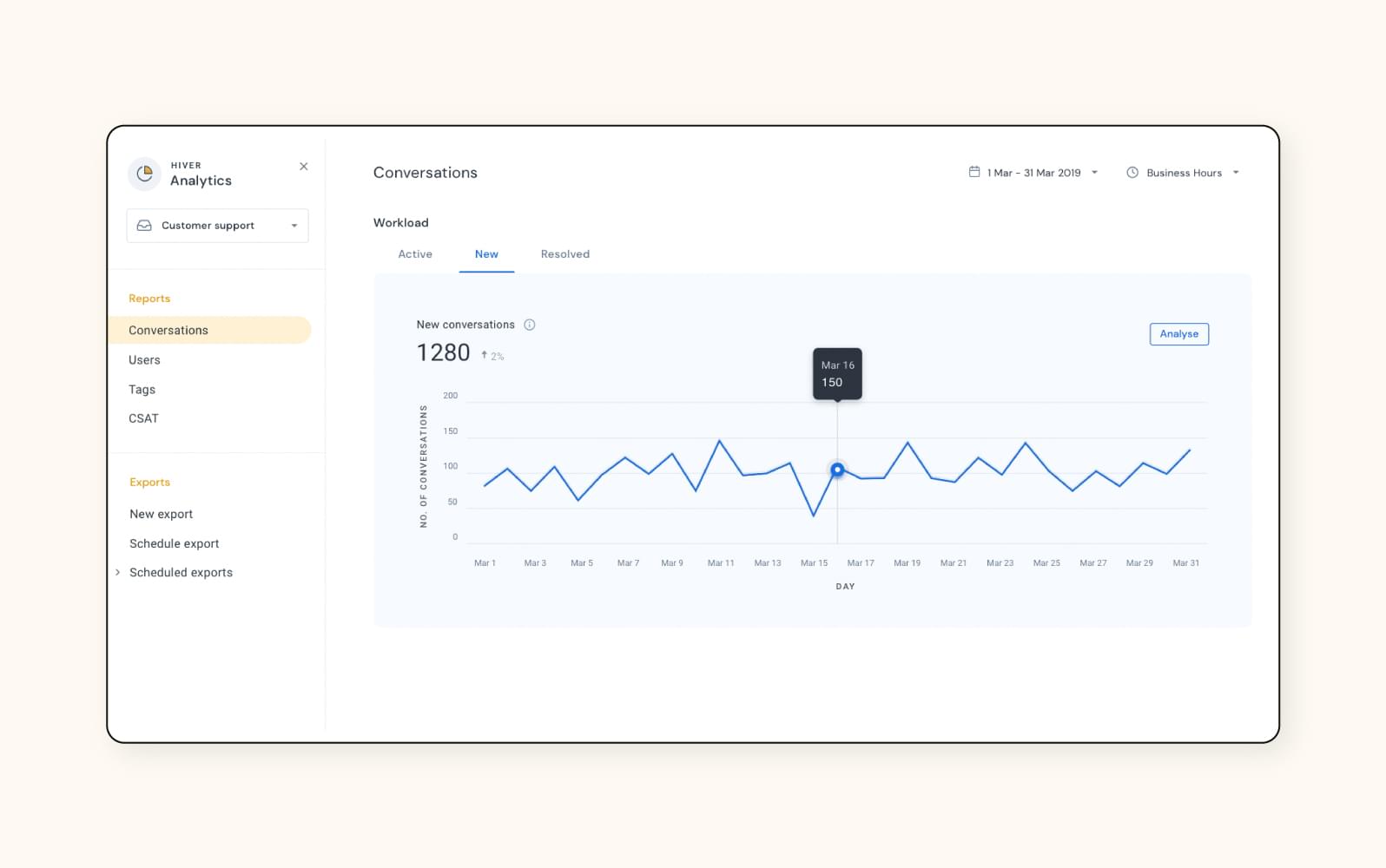Viewport: 1386px width, 868px height.
Task: Click the Conversations page title
Action: tap(426, 173)
